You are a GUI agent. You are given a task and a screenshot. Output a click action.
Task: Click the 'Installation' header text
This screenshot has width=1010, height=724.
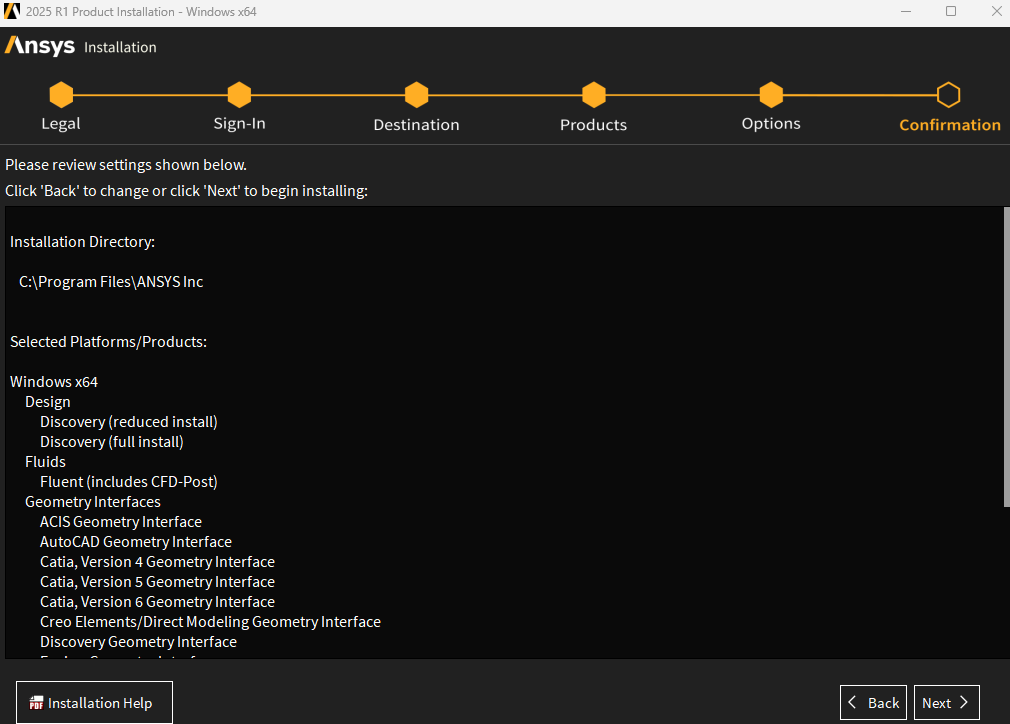(x=120, y=48)
